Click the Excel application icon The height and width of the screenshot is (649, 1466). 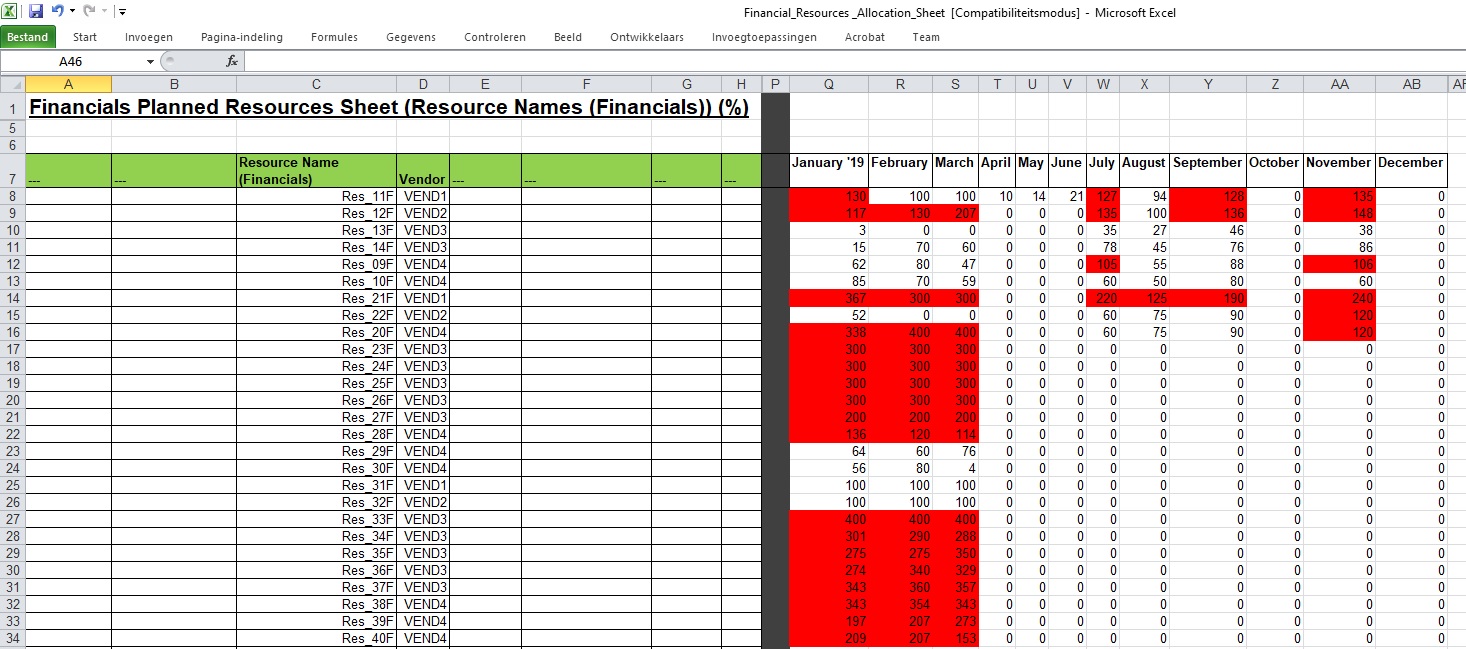(x=11, y=11)
